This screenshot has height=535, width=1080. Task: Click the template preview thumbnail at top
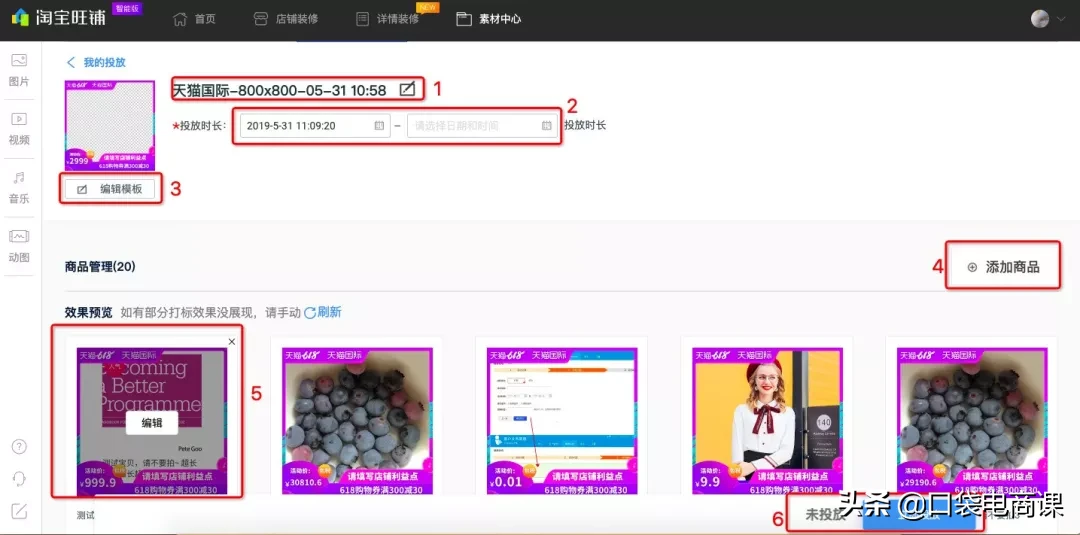[x=110, y=125]
